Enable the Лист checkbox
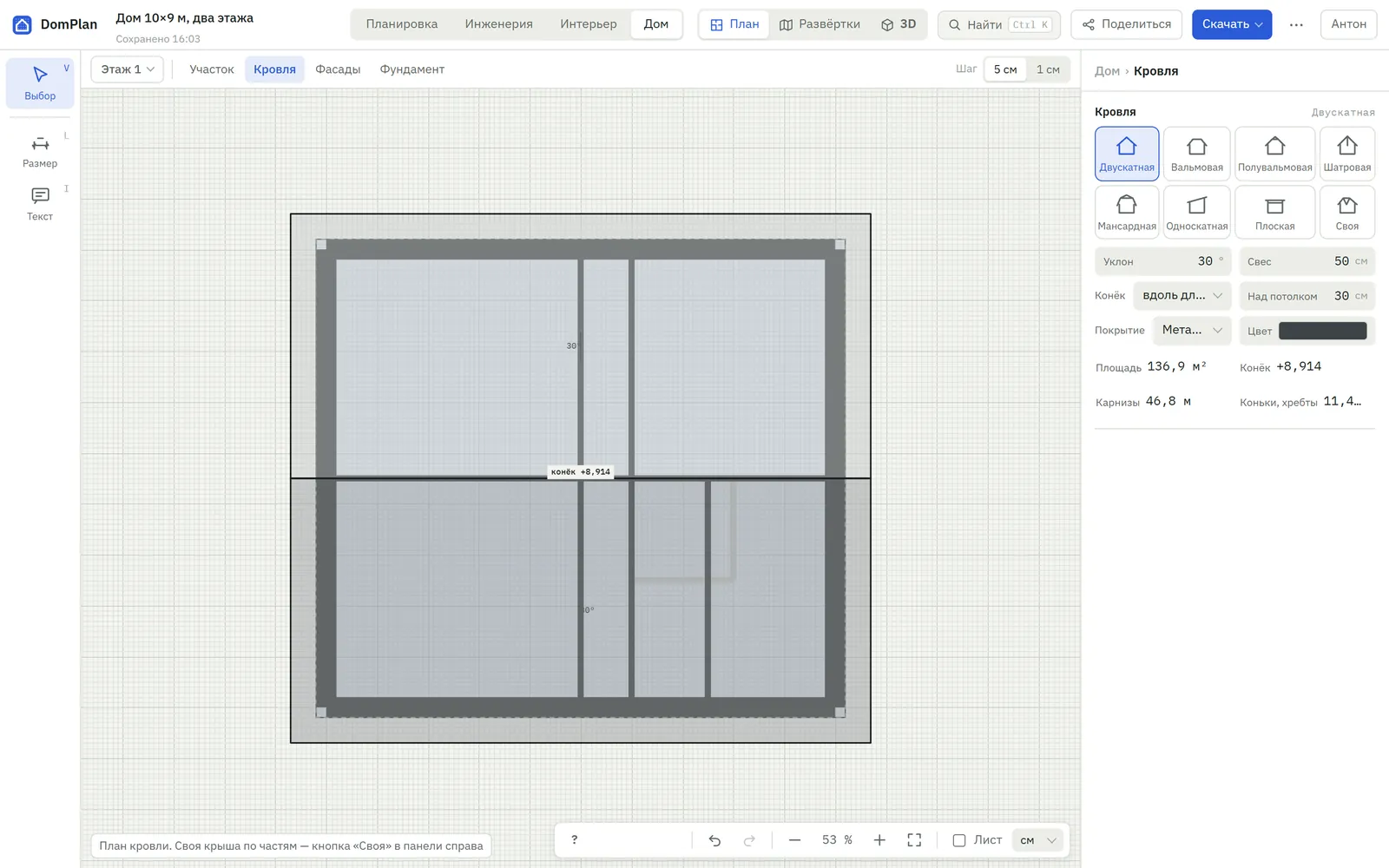1389x868 pixels. tap(959, 840)
